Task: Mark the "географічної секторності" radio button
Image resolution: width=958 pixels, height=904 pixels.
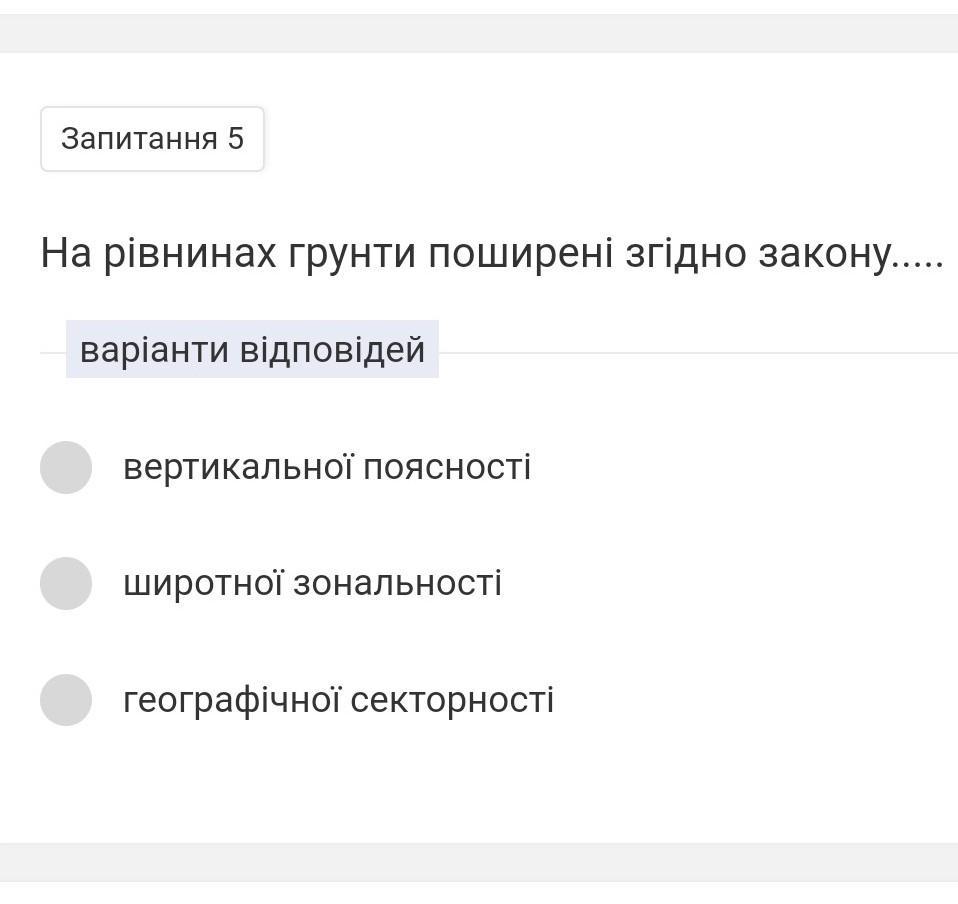Action: click(66, 699)
